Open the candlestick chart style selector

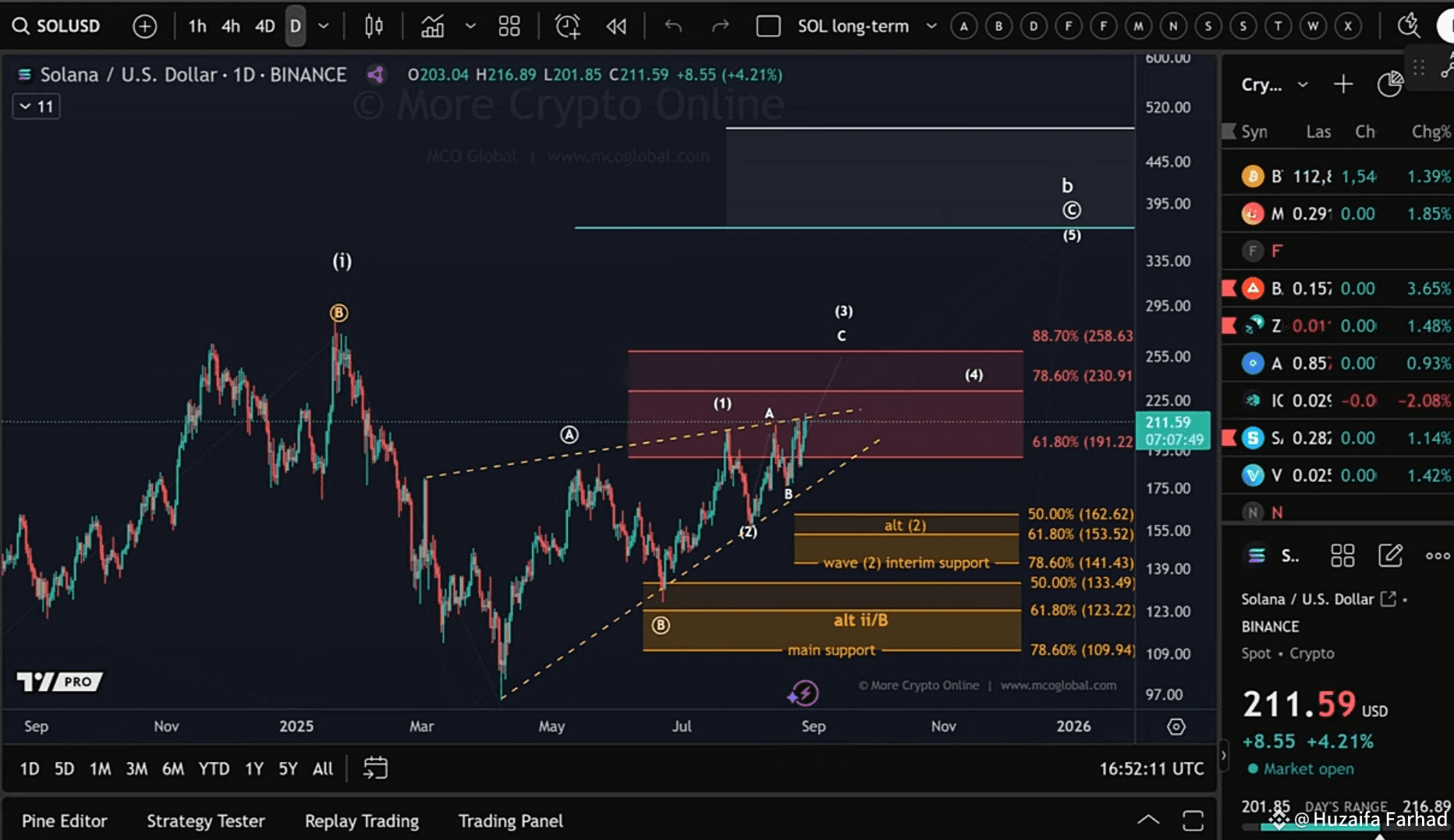click(x=374, y=27)
